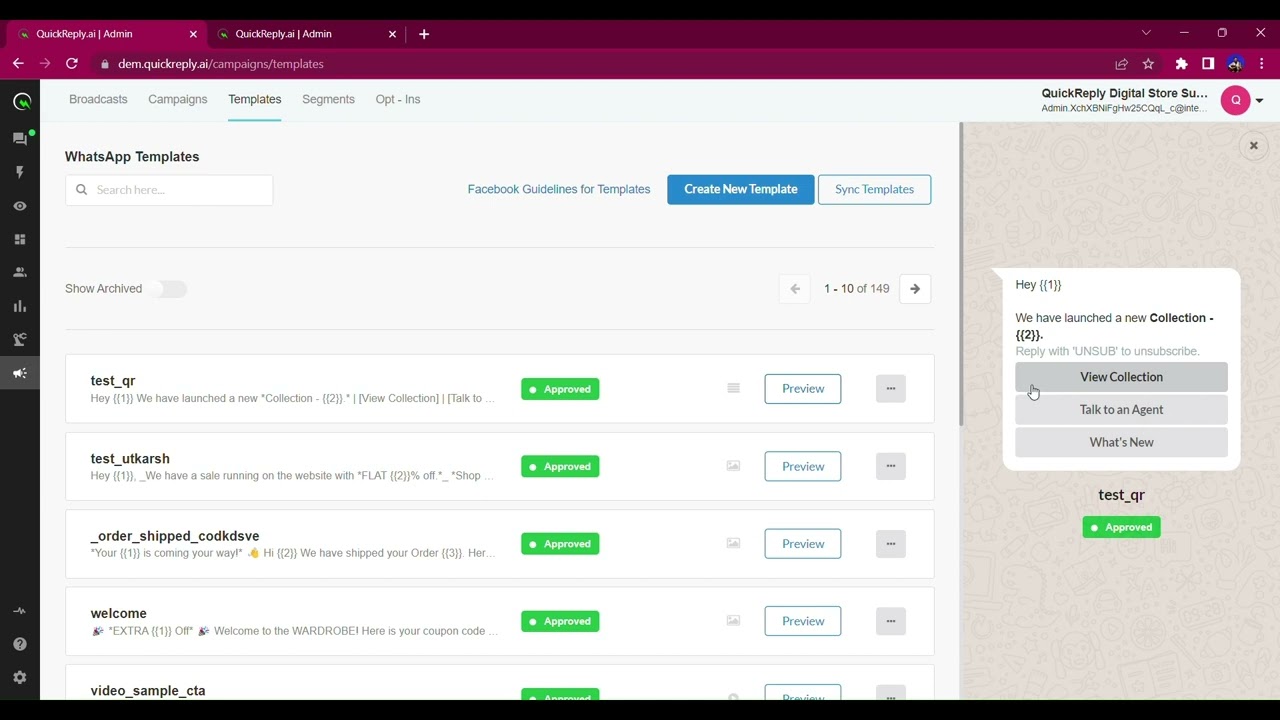The height and width of the screenshot is (720, 1280).
Task: Open the settings gear sidebar icon
Action: [x=20, y=678]
